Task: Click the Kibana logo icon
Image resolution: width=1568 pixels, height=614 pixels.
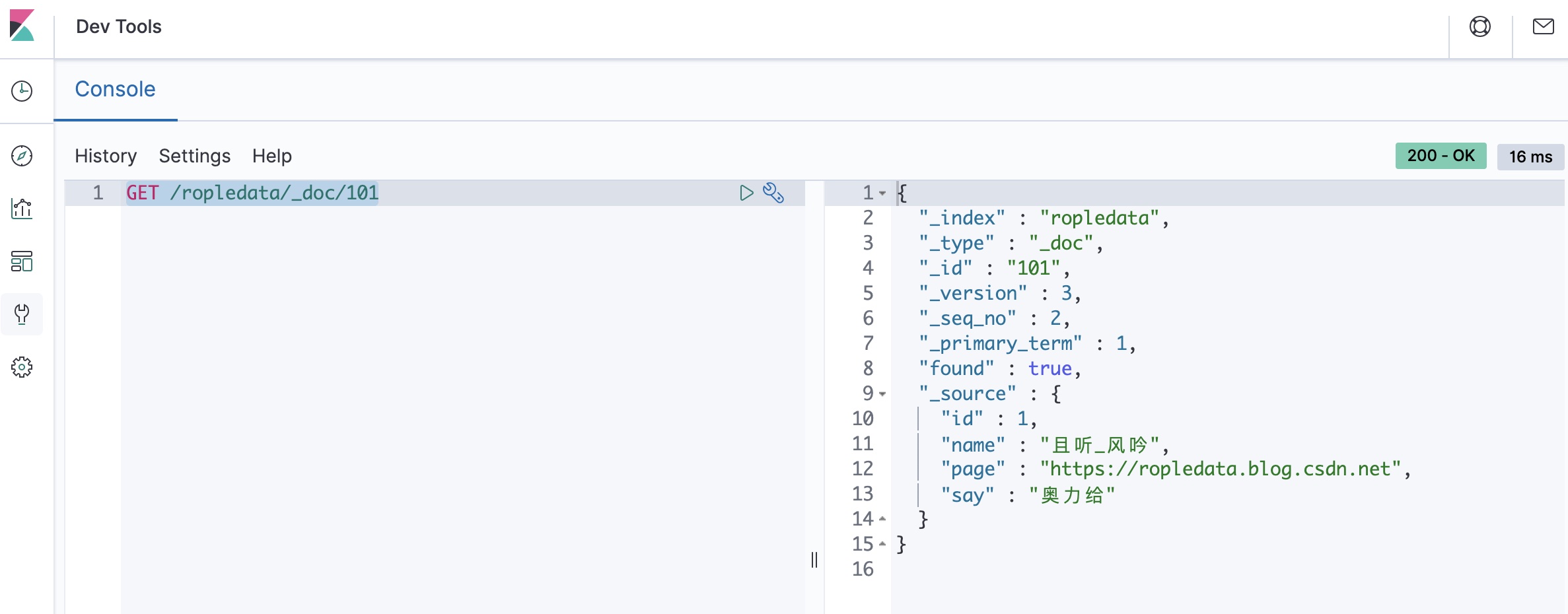Action: 22,26
